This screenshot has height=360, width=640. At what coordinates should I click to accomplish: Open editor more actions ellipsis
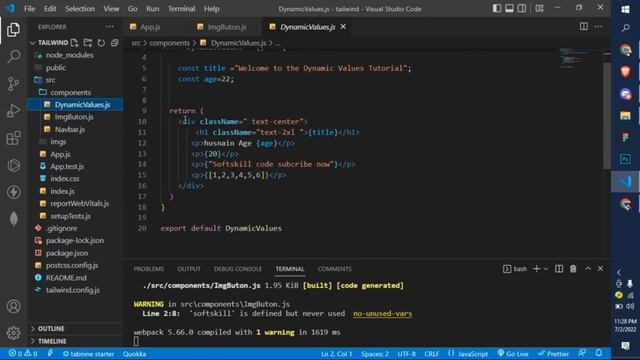[x=598, y=27]
